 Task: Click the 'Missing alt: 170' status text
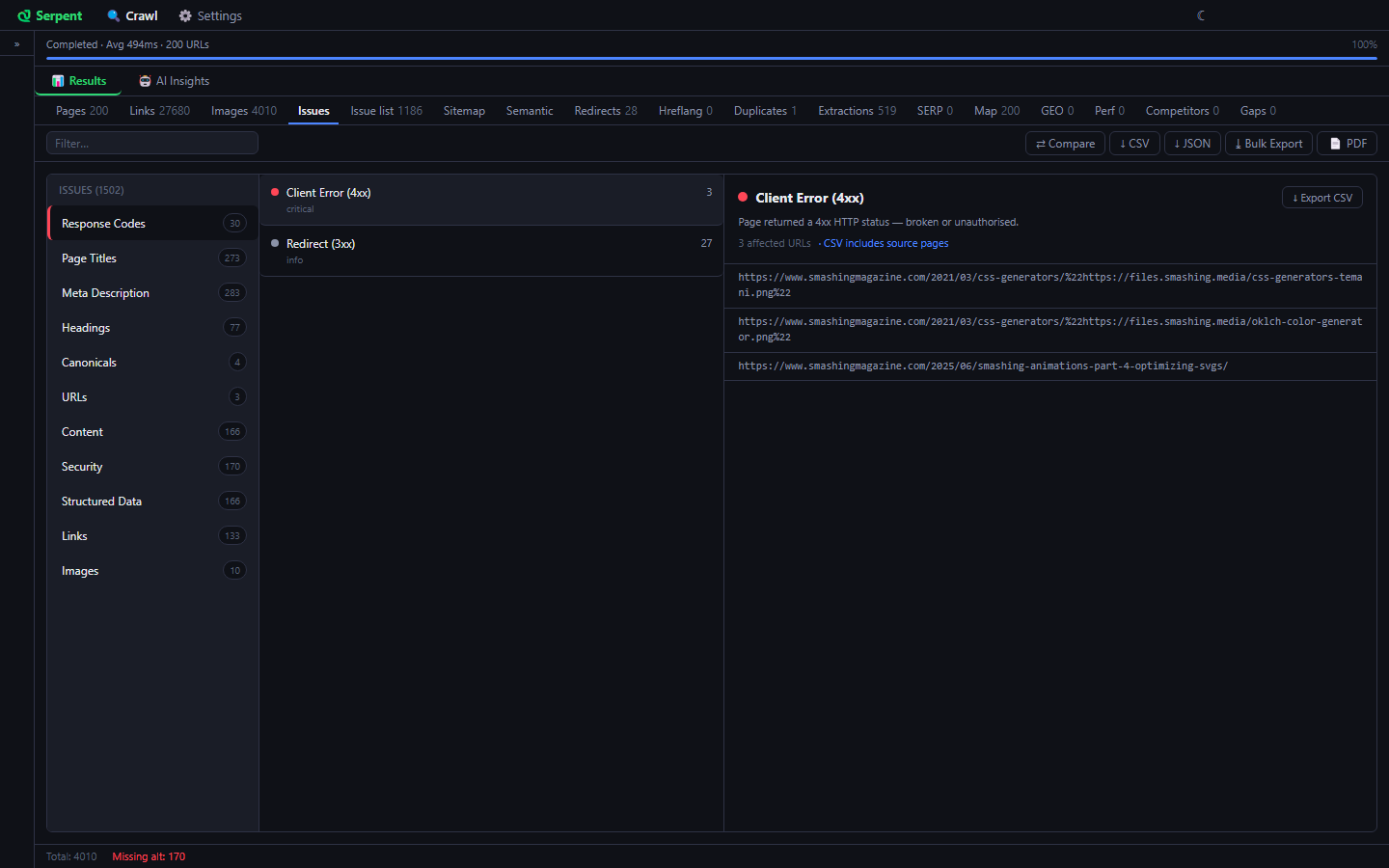[x=149, y=856]
